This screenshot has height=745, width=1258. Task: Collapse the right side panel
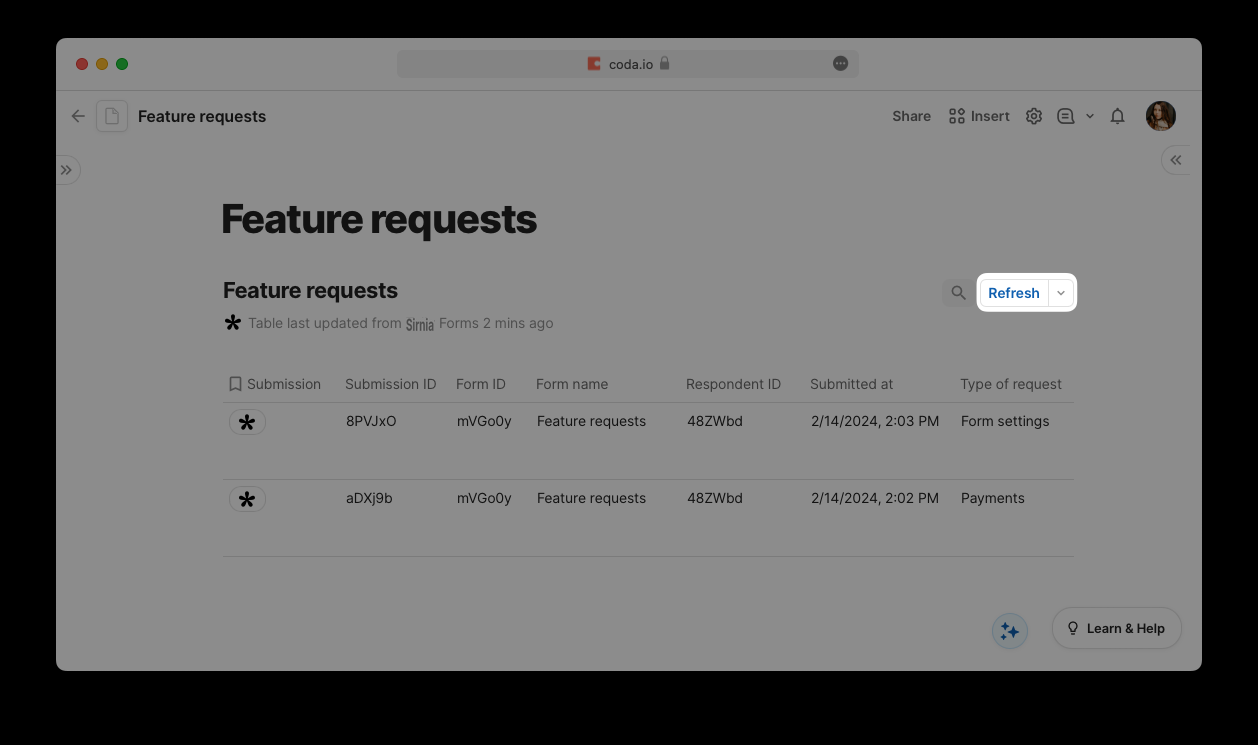pos(1176,160)
